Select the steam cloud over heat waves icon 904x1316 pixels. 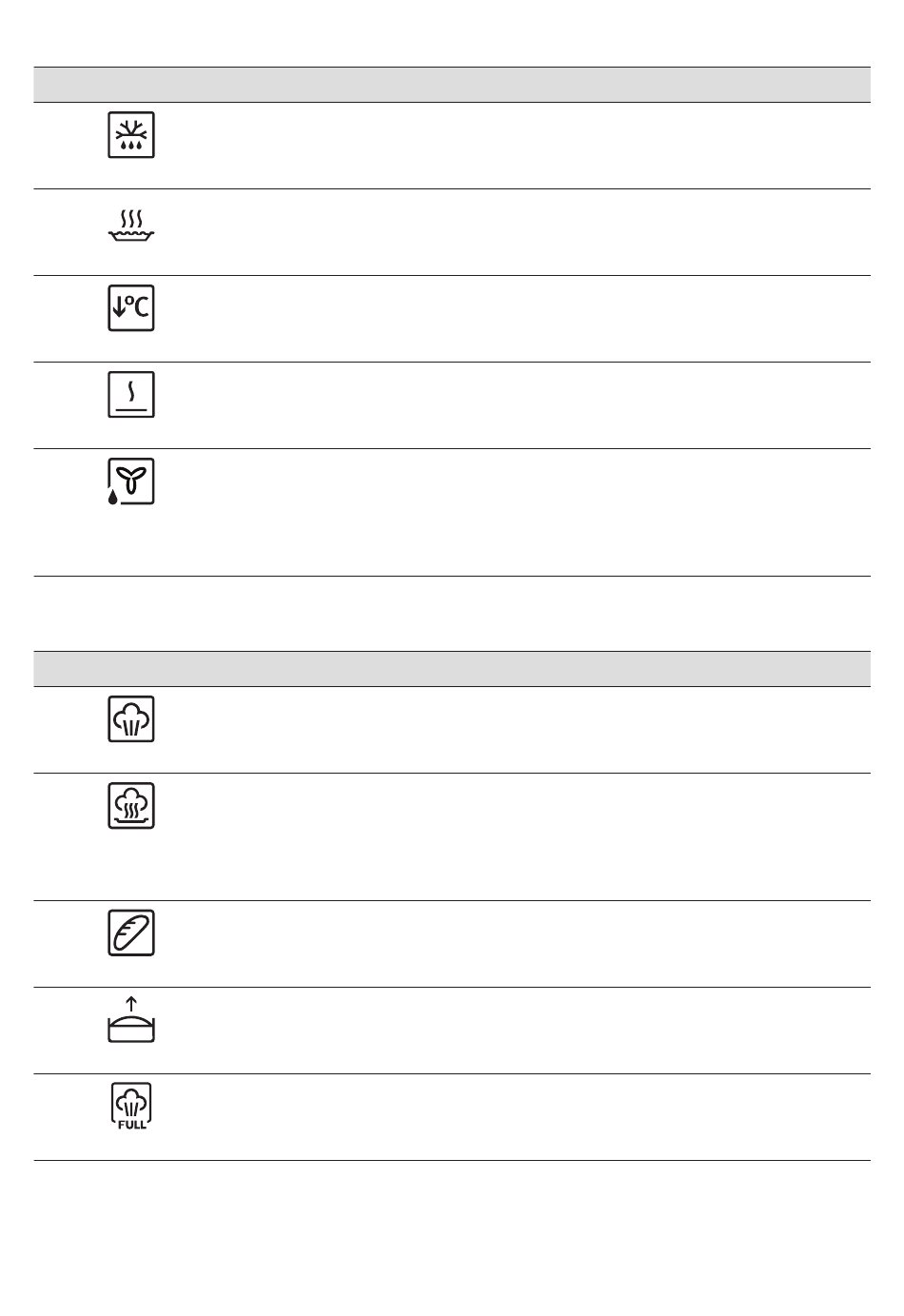(131, 806)
